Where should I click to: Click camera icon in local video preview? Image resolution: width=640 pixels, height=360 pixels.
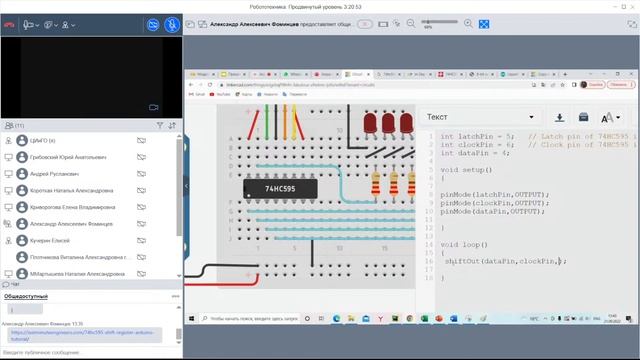(153, 107)
